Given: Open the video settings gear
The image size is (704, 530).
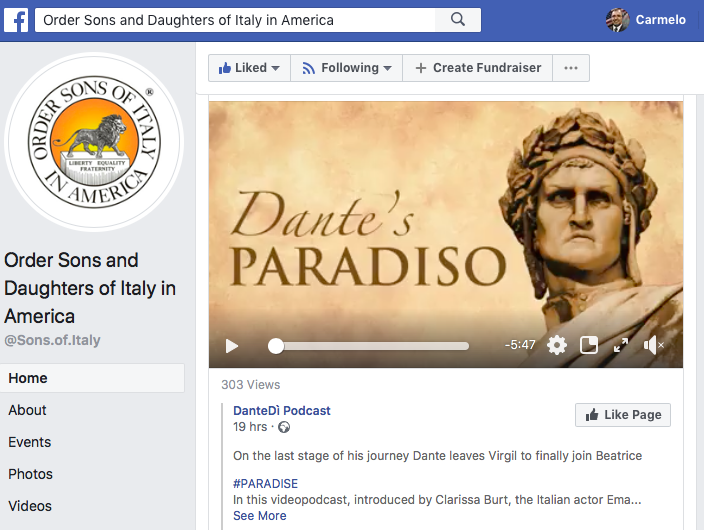Looking at the screenshot, I should [x=557, y=345].
